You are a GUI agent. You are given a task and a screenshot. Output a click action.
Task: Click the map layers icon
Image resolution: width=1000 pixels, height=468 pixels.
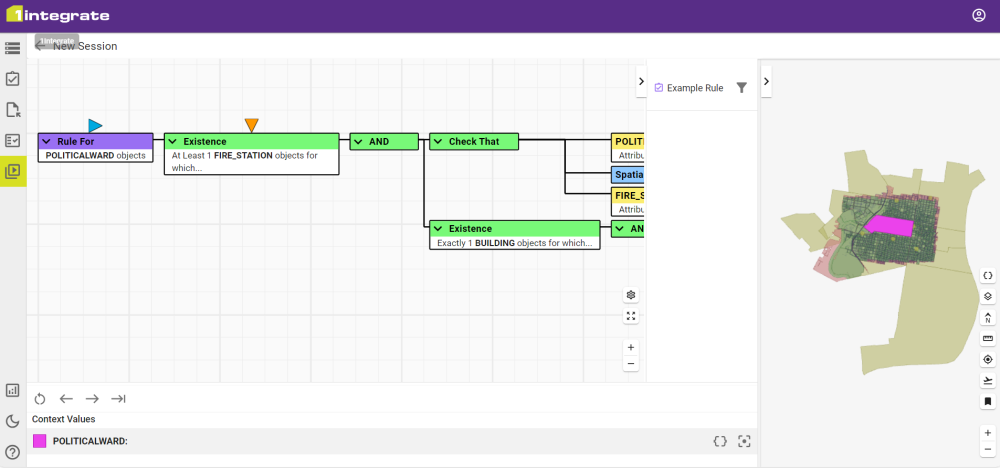point(987,296)
